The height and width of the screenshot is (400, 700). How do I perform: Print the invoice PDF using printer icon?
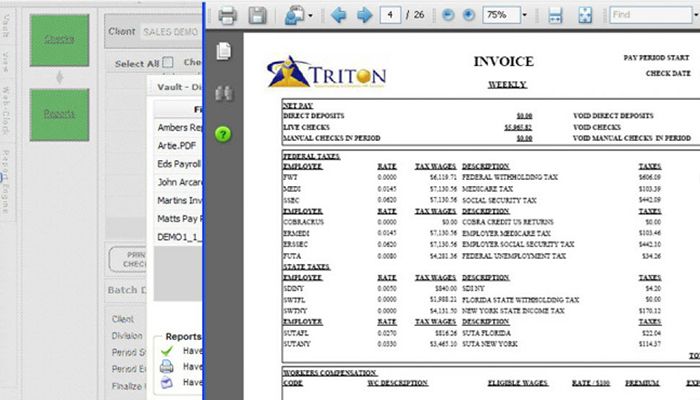coord(228,16)
